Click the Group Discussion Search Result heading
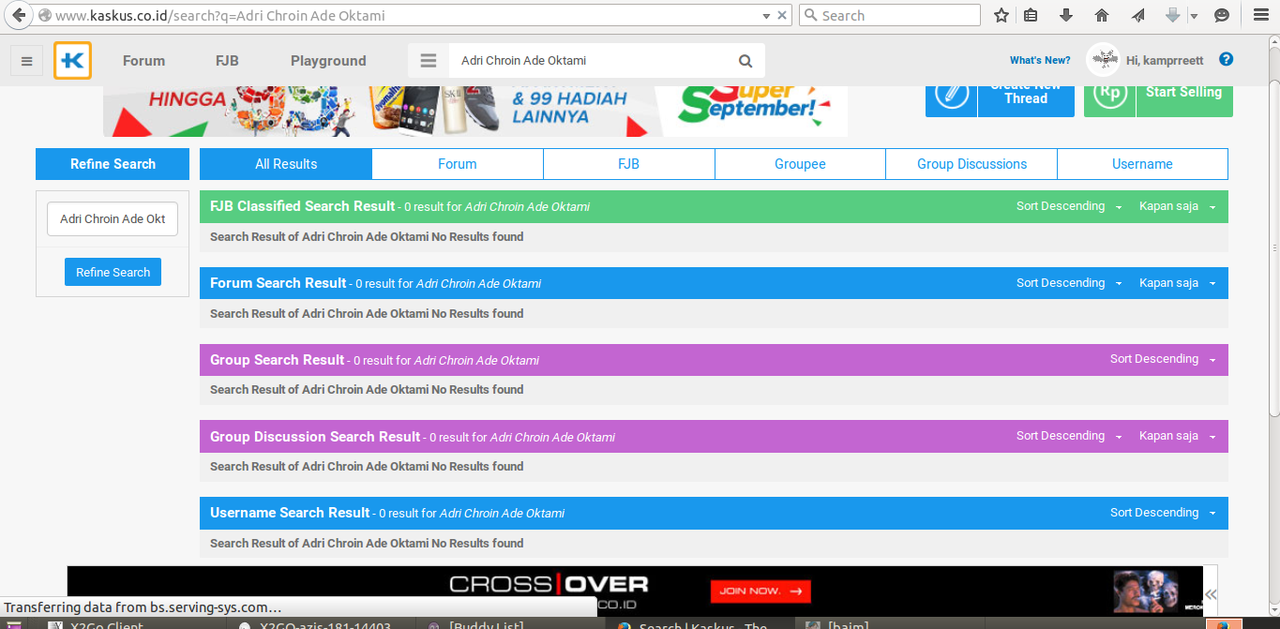The width and height of the screenshot is (1280, 629). pos(315,437)
